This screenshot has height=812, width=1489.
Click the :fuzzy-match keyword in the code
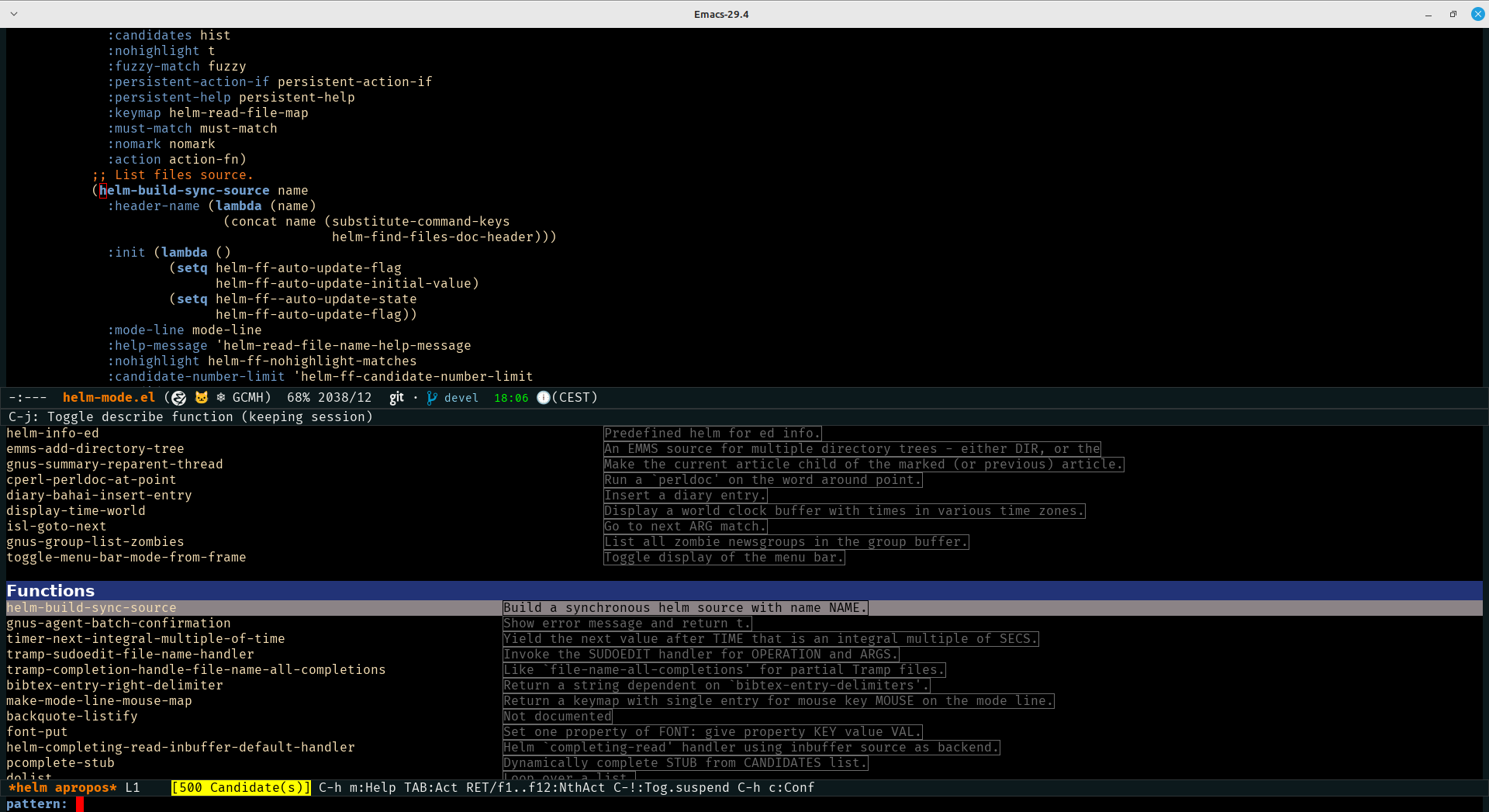[x=154, y=67]
